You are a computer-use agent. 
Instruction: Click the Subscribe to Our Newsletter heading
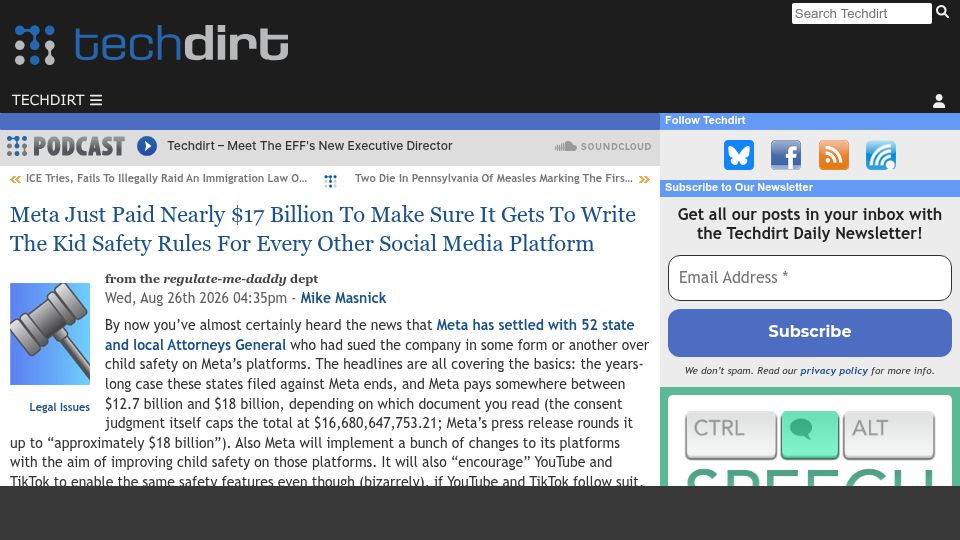pos(739,187)
